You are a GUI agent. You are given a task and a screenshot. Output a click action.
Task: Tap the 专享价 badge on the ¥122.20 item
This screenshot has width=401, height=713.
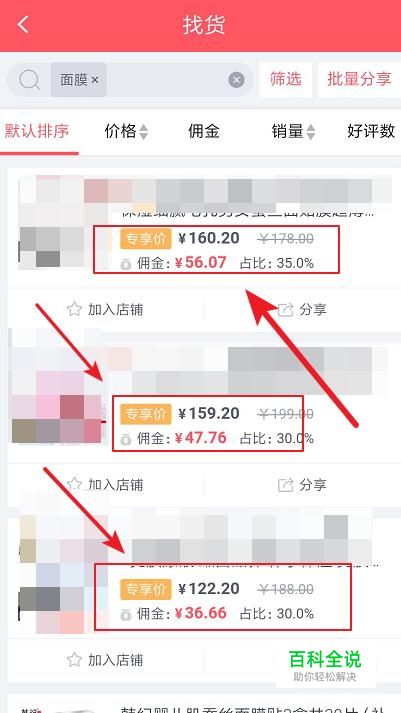click(x=145, y=589)
